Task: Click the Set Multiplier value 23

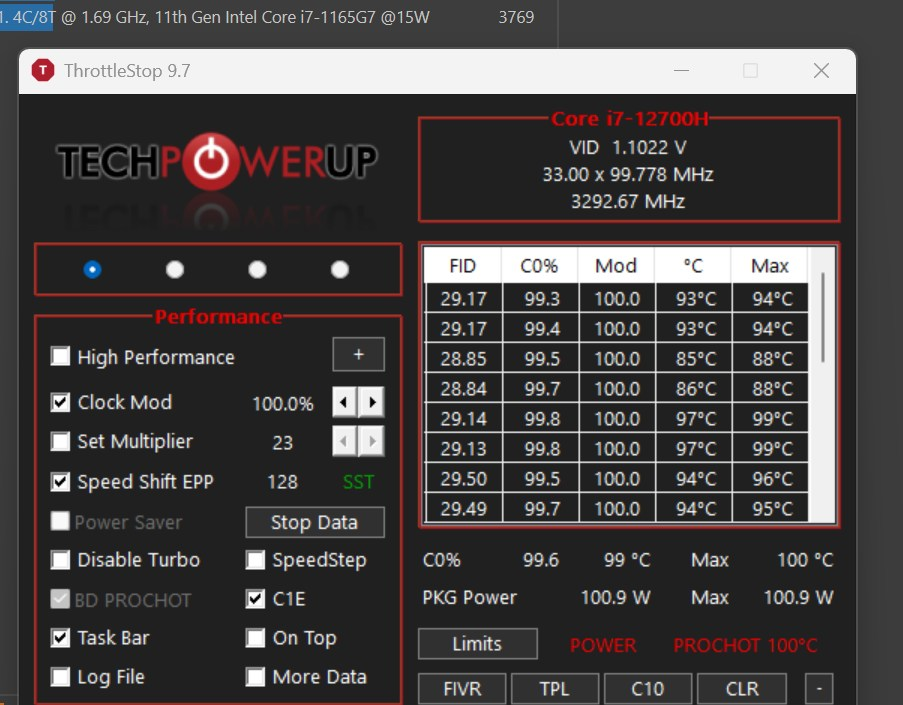Action: (x=282, y=442)
